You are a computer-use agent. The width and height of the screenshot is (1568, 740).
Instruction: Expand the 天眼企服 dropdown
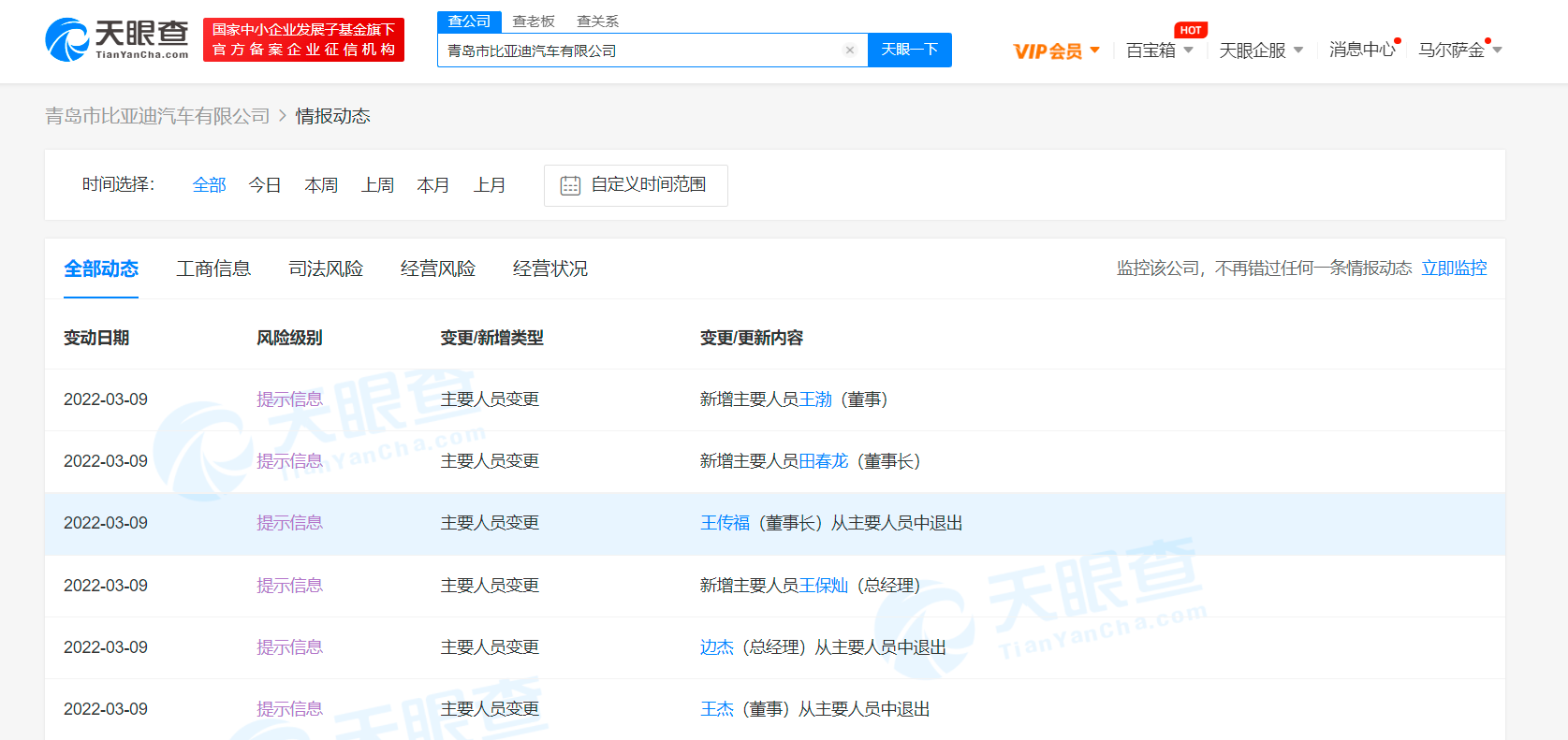tap(1260, 51)
